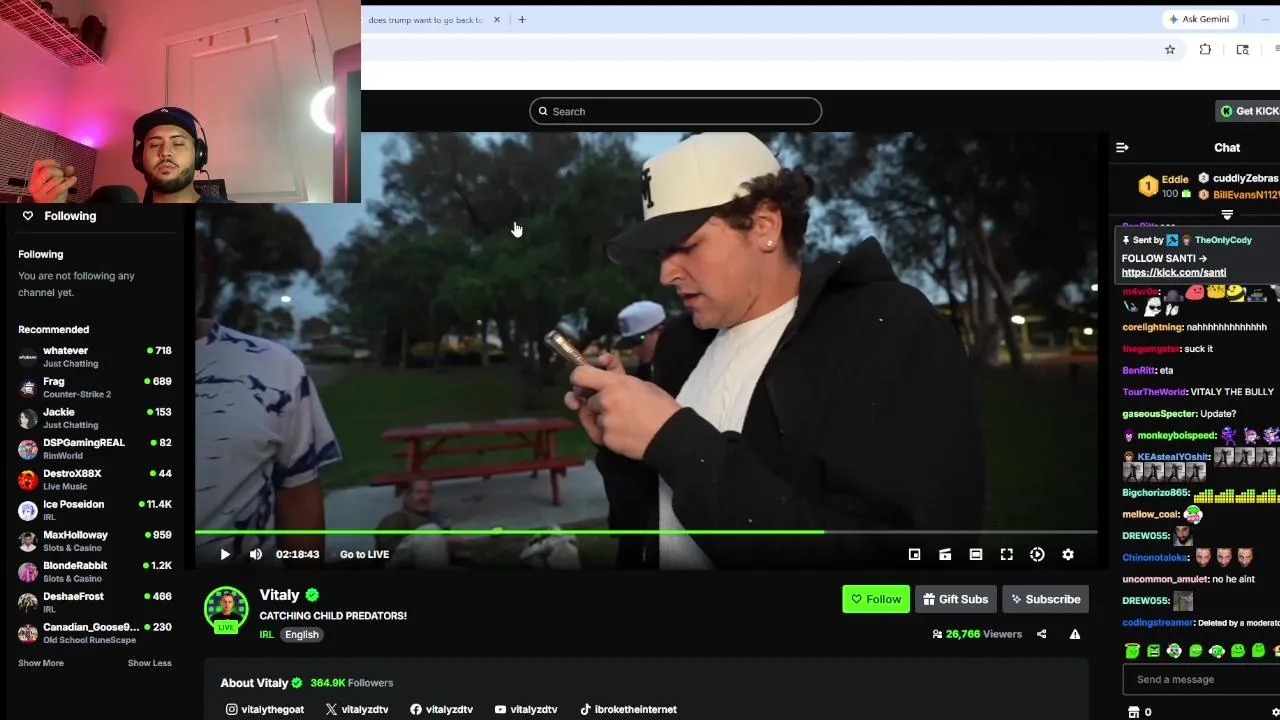Click the green Follow button

876,599
